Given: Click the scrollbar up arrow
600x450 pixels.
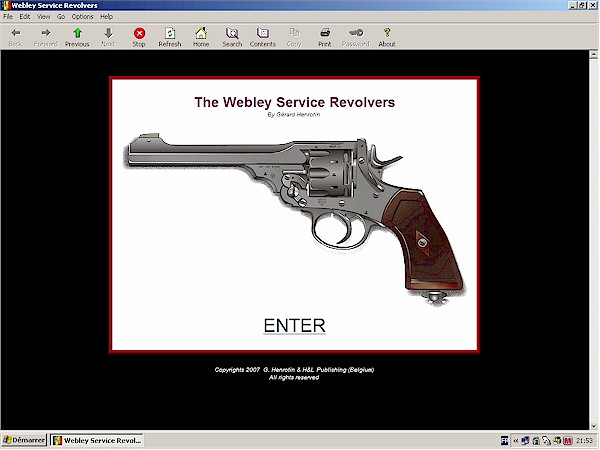Looking at the screenshot, I should (x=593, y=54).
